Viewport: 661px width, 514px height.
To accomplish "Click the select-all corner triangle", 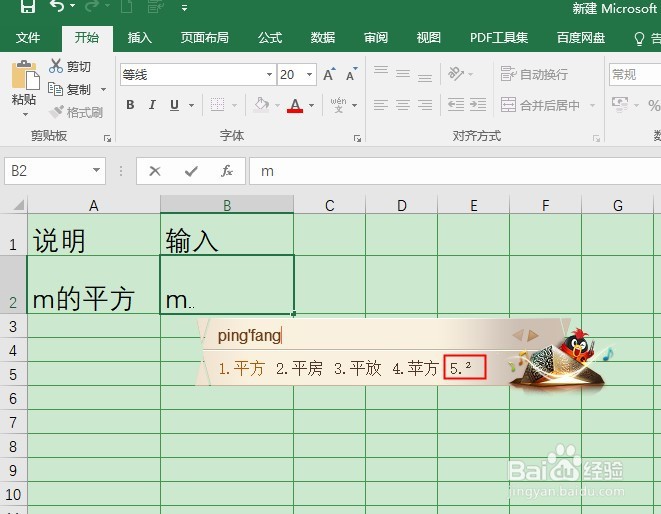I will coord(19,205).
